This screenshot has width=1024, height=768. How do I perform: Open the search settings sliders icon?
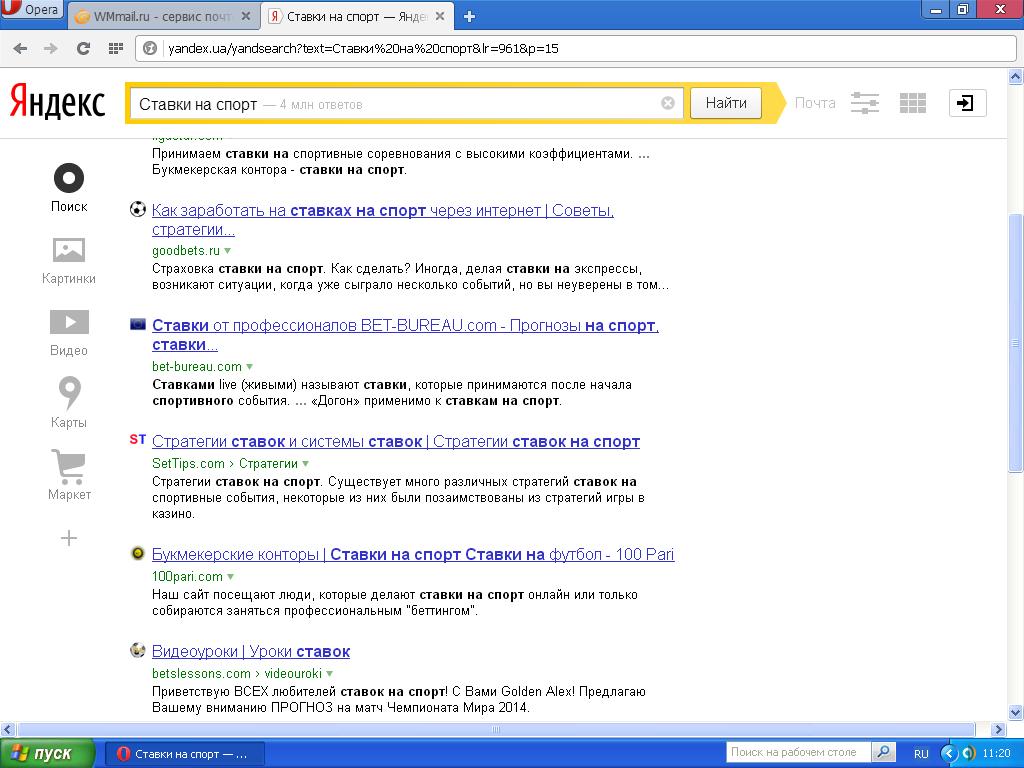click(865, 103)
